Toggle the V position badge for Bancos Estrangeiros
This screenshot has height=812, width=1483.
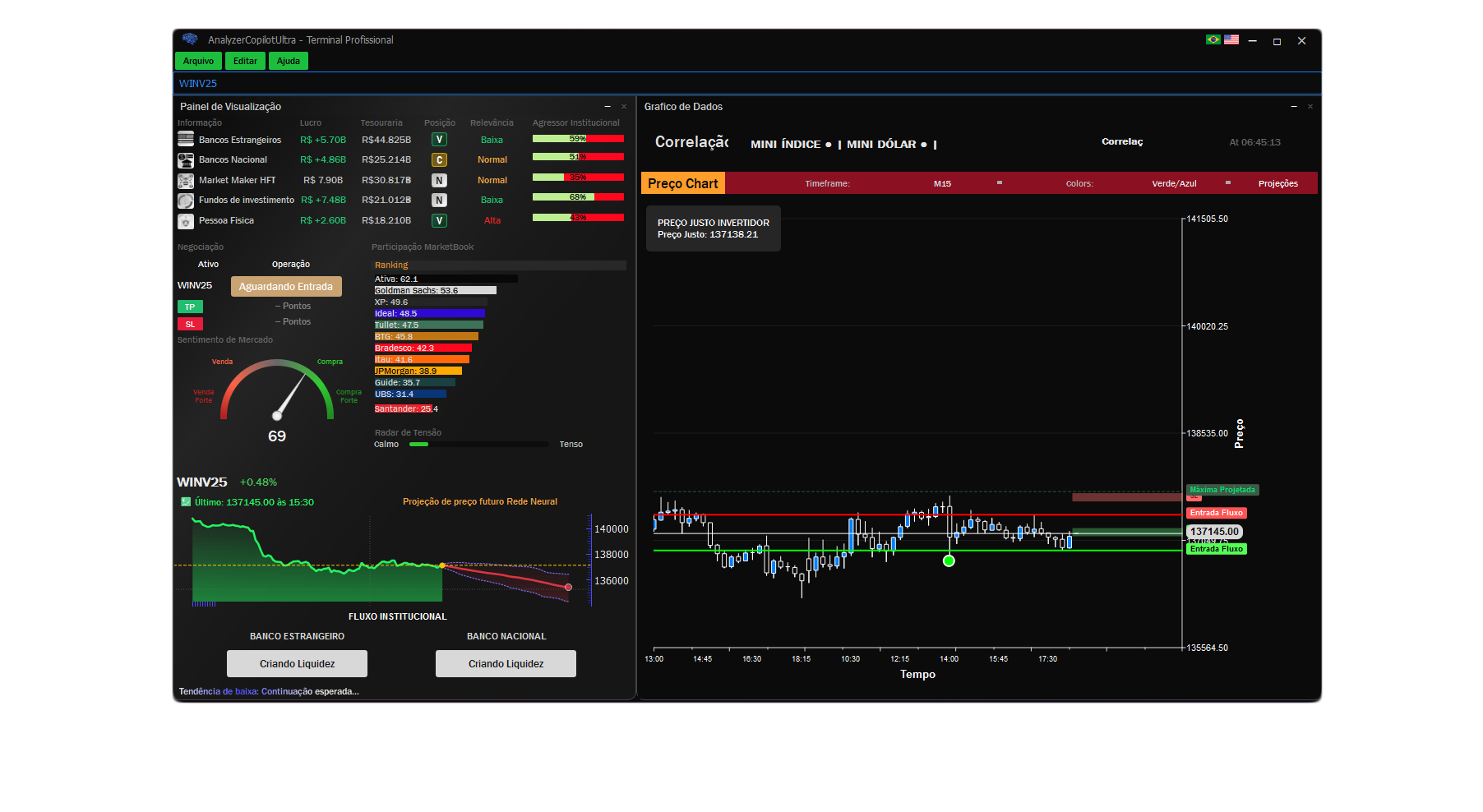pyautogui.click(x=439, y=139)
